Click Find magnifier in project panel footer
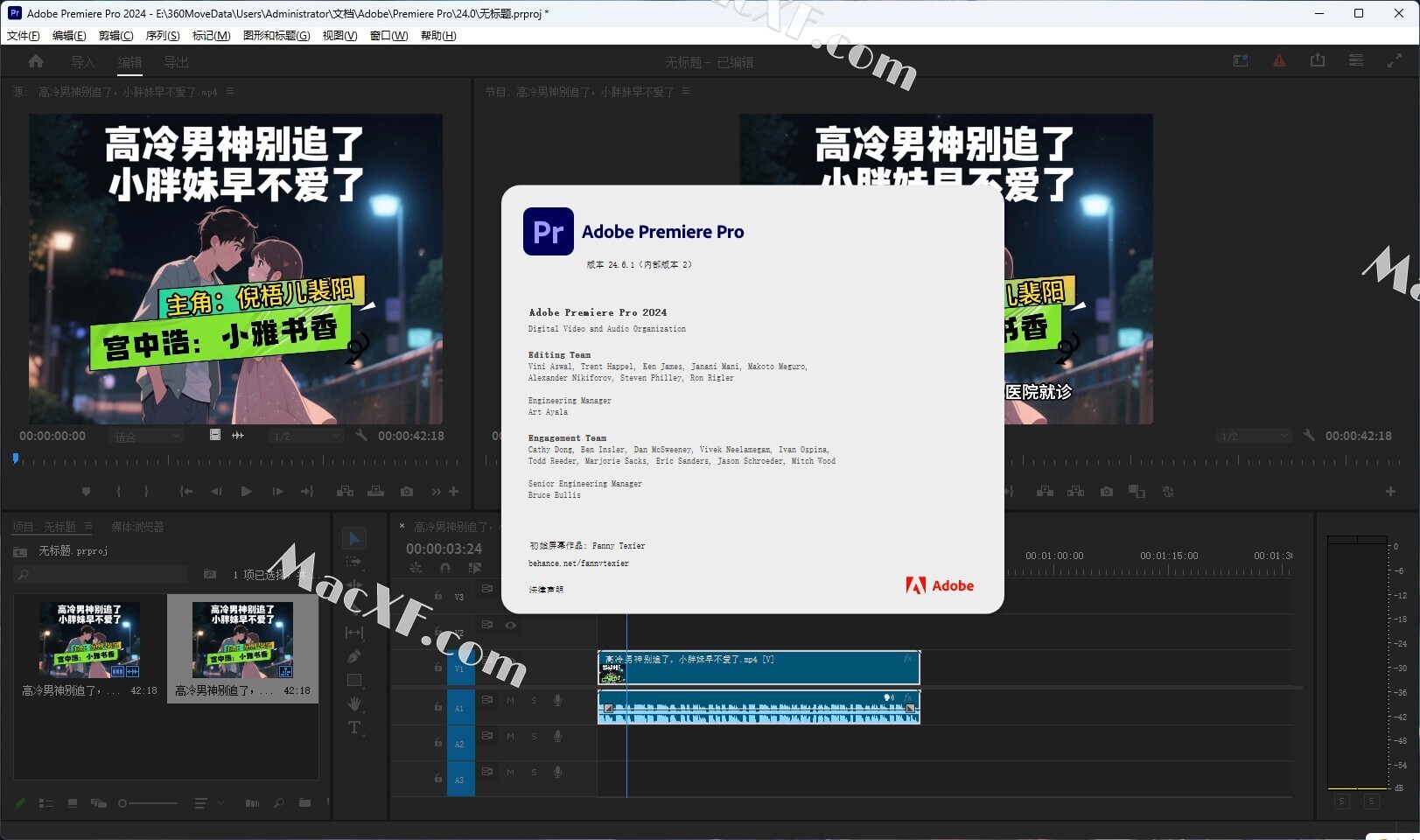 pos(278,803)
